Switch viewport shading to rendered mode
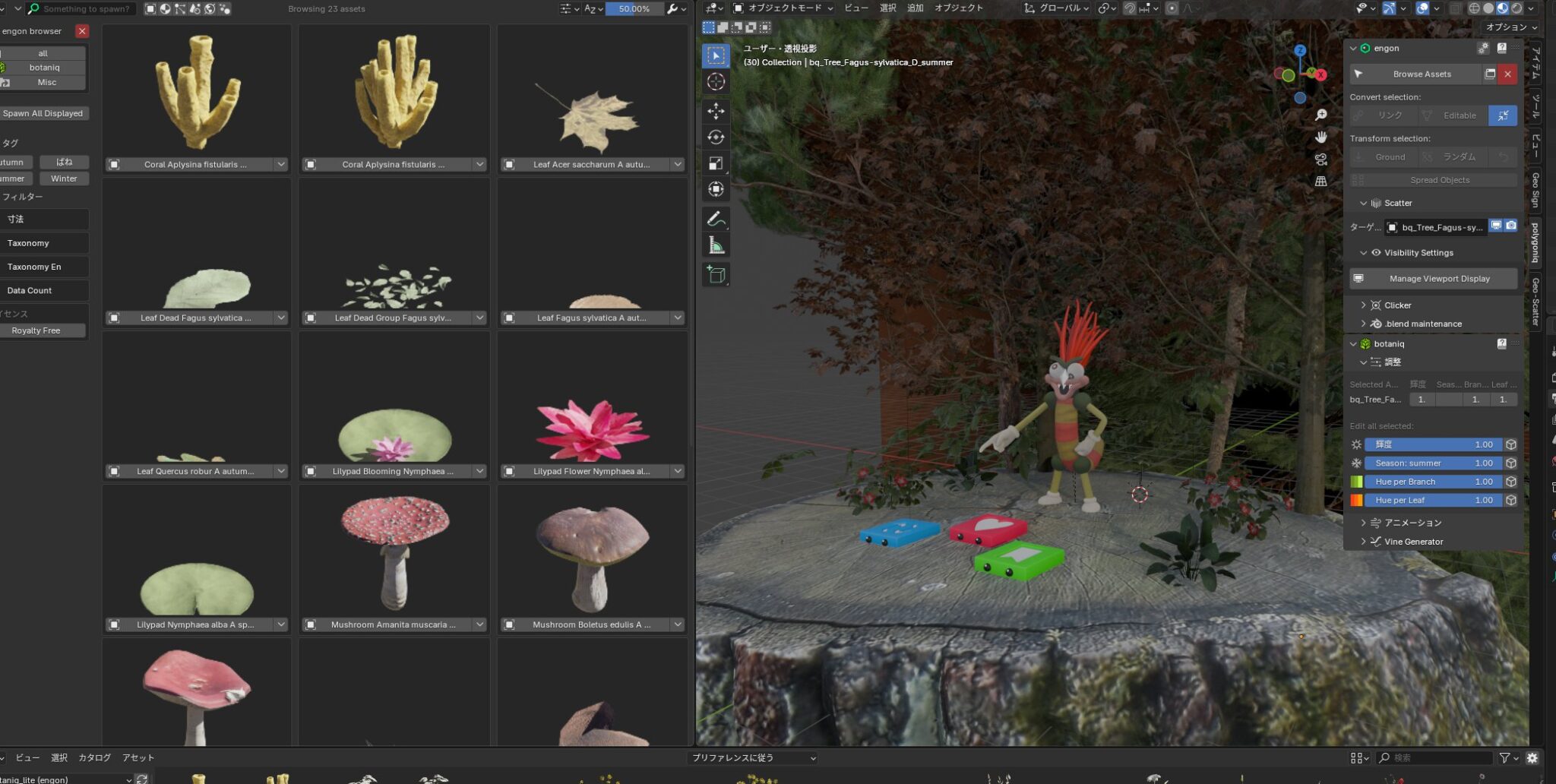Viewport: 1556px width, 784px height. [1516, 8]
